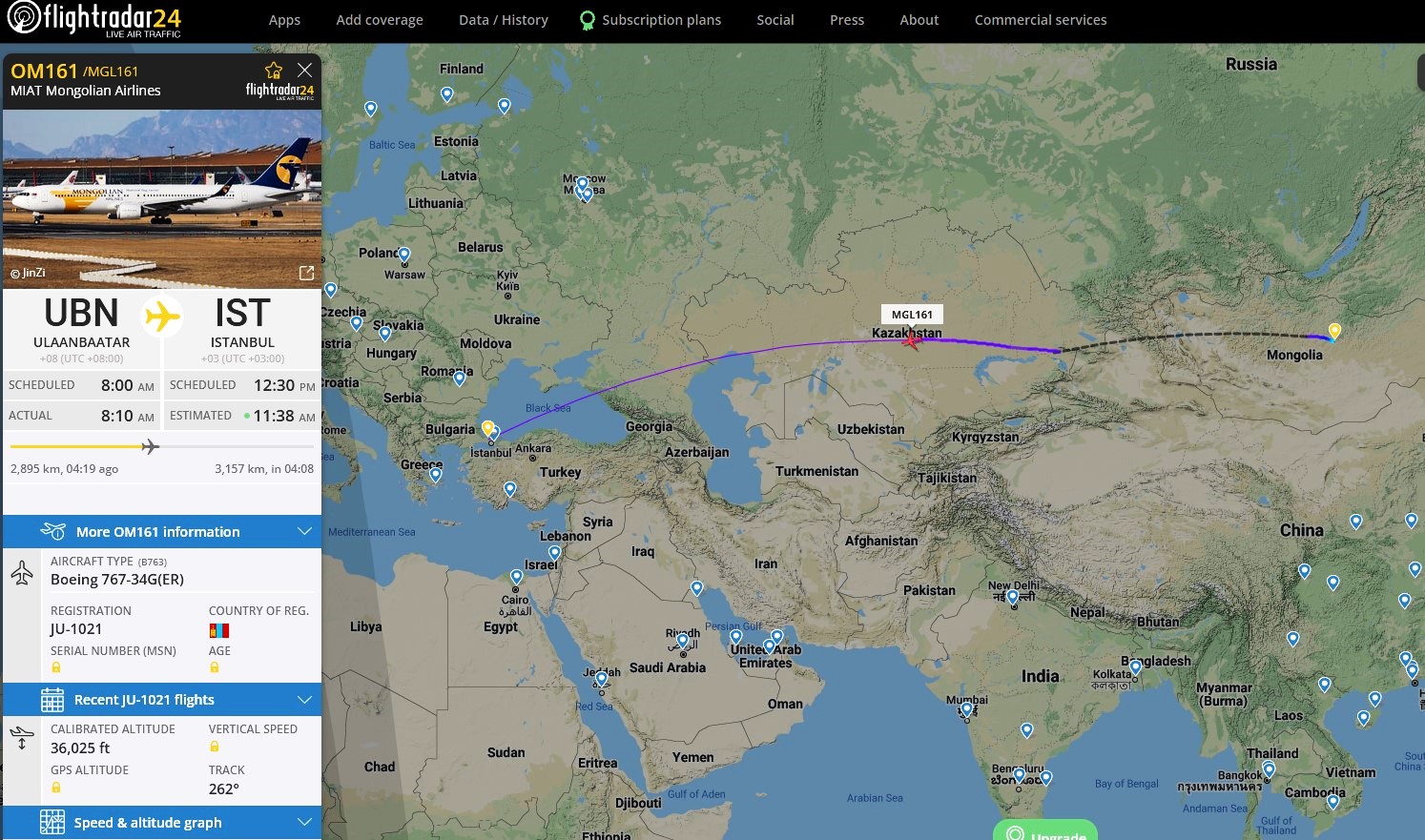Click the flight info planes icon
The image size is (1425, 840).
[52, 531]
